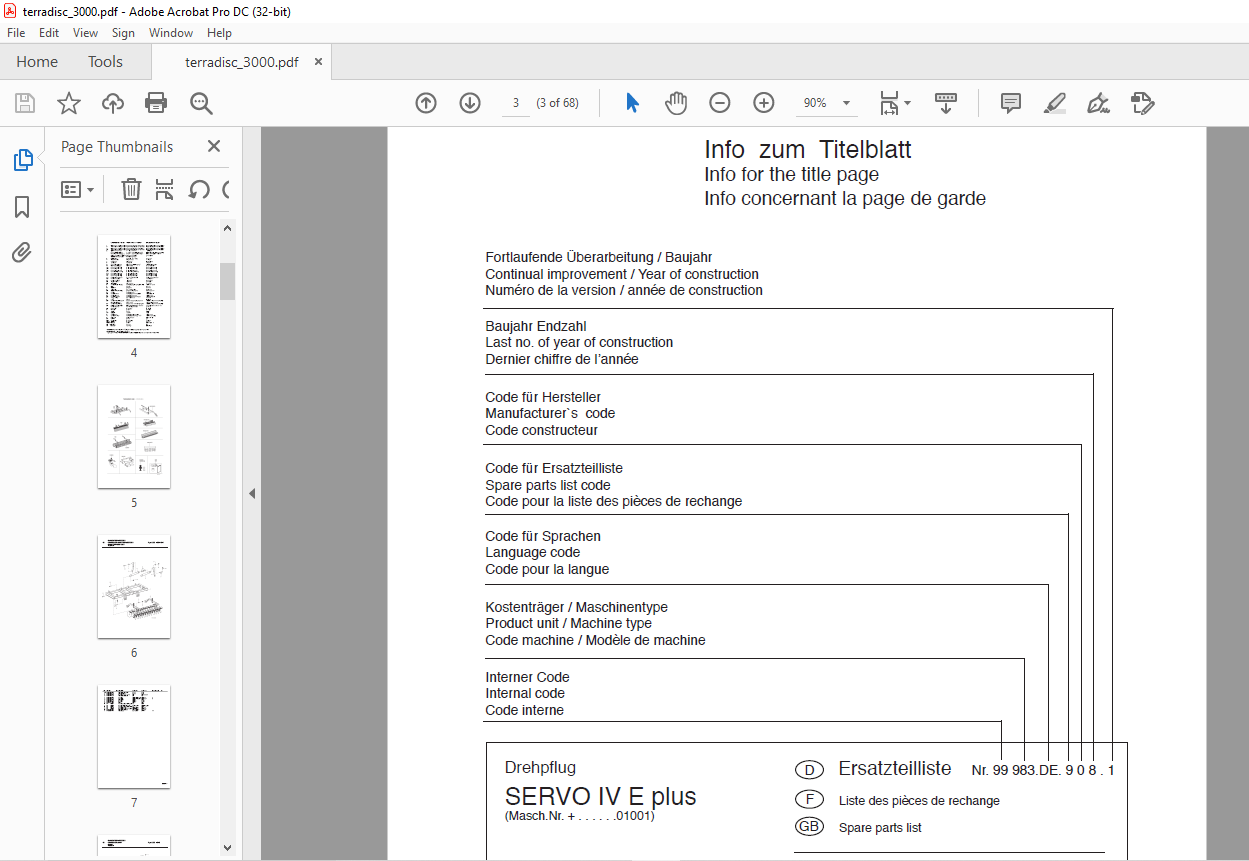Select page 6 thumbnail
The image size is (1249, 861).
(x=134, y=587)
